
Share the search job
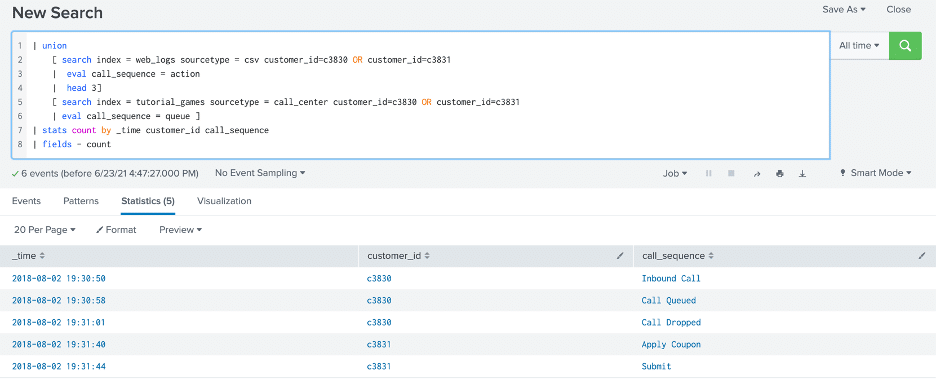pos(757,173)
